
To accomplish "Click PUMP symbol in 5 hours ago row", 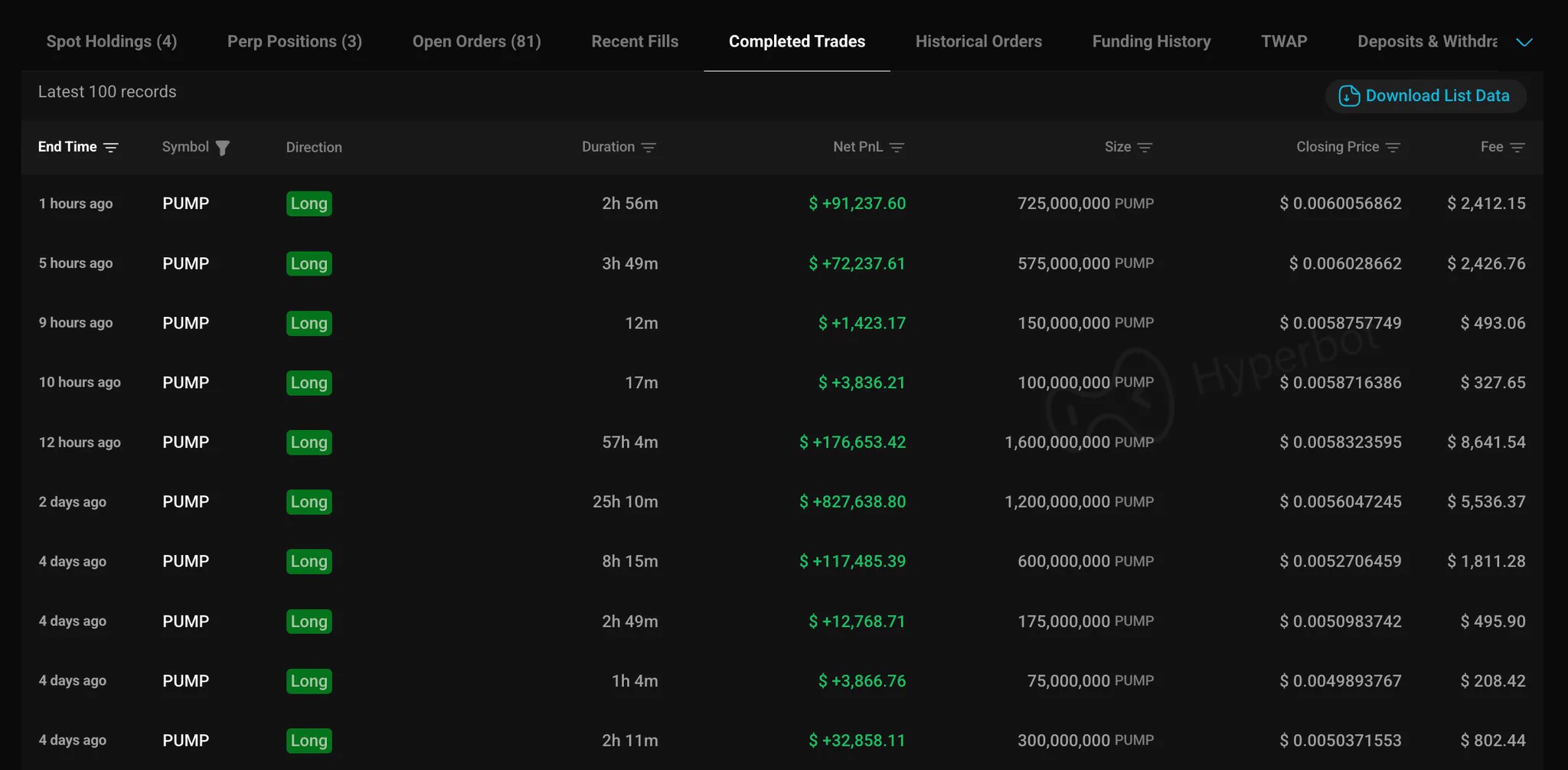I will point(186,263).
